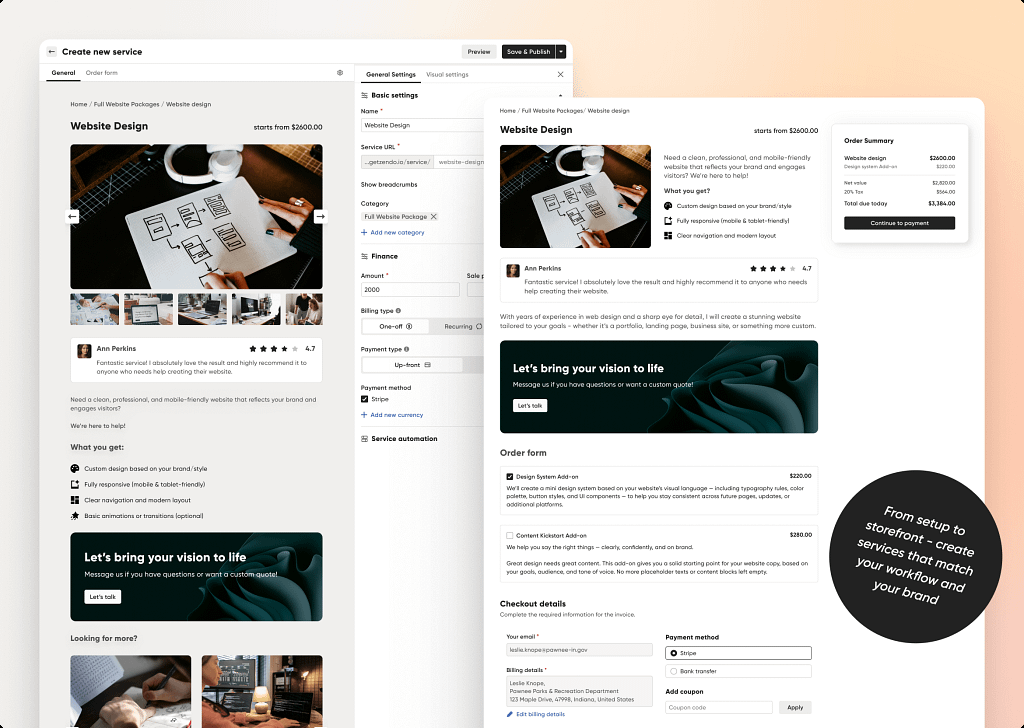Select One-off billing type
The height and width of the screenshot is (728, 1024).
(396, 326)
